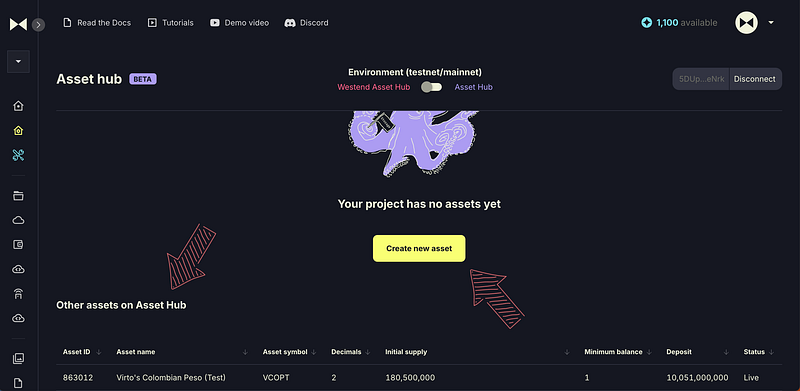Click the Disconnect button
Viewport: 800px width, 391px height.
(x=755, y=79)
